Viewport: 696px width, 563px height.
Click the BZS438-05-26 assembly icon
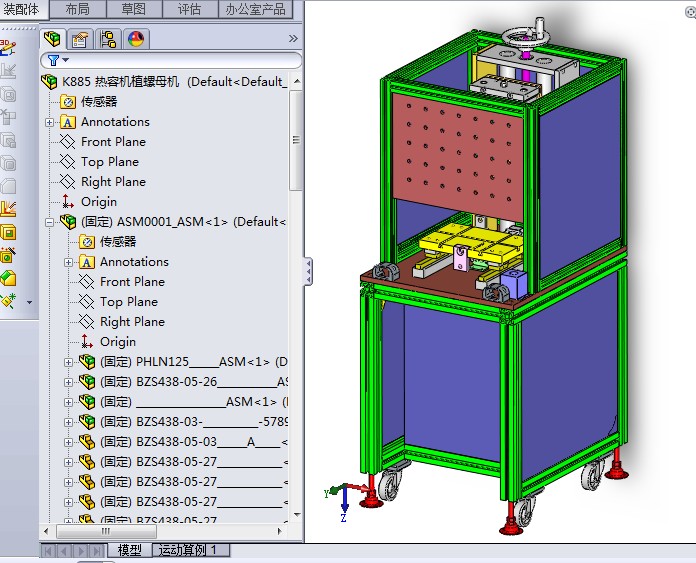(x=87, y=381)
